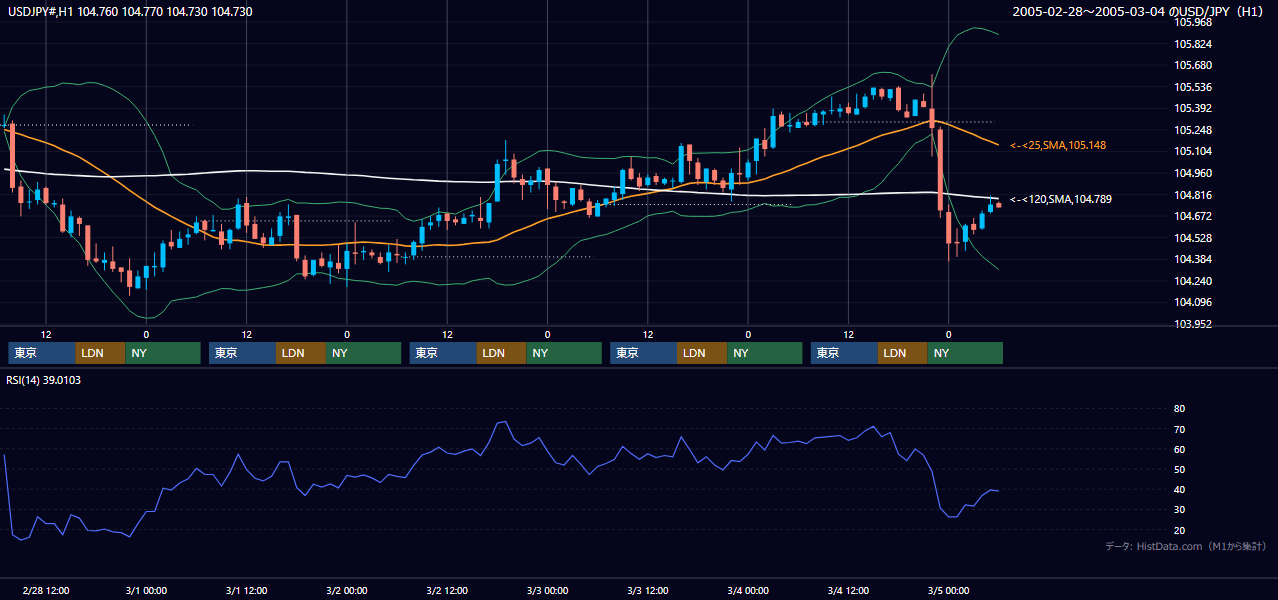
Task: Click the 104.528 price axis label
Action: click(1193, 238)
